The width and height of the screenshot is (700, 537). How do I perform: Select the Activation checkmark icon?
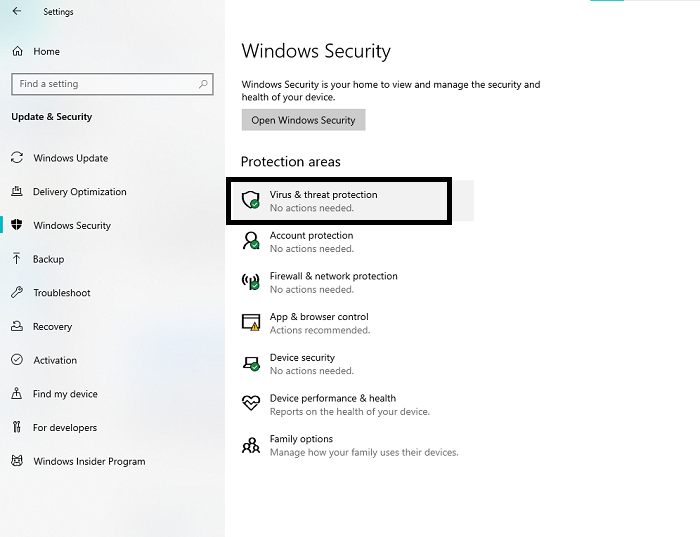17,360
